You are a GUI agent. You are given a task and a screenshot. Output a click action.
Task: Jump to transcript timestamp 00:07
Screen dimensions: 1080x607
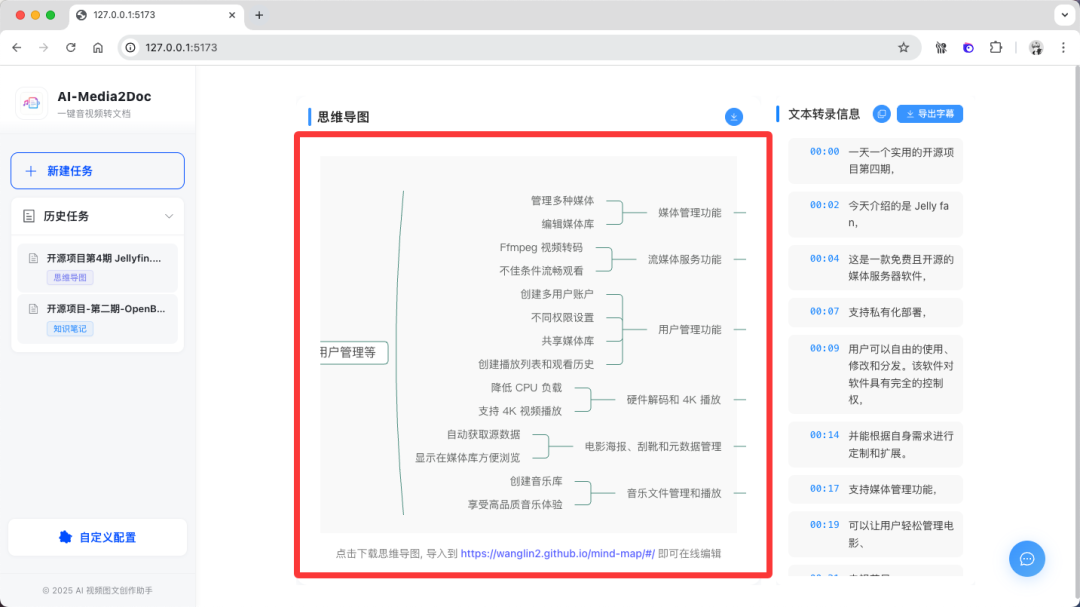point(824,311)
